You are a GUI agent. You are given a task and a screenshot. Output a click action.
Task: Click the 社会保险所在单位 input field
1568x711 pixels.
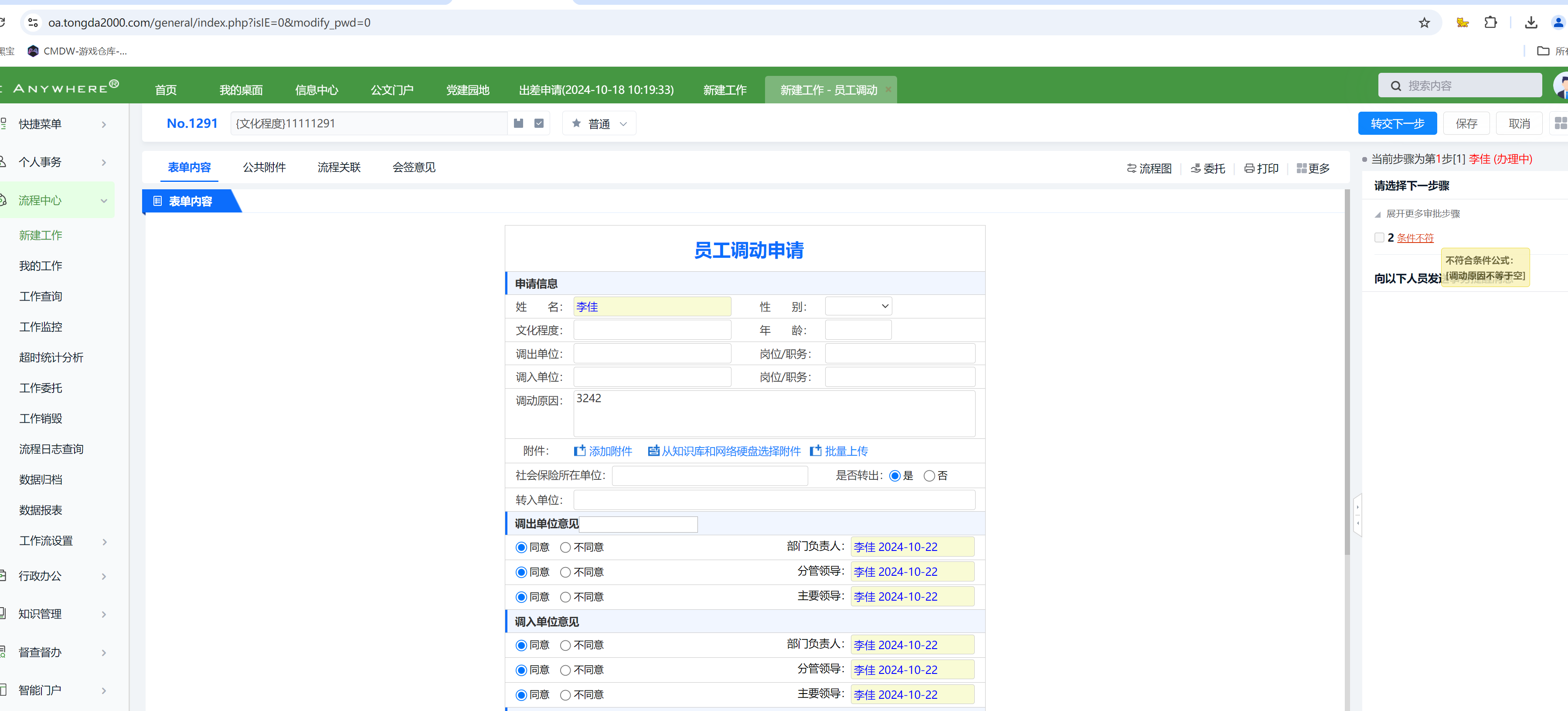click(710, 475)
